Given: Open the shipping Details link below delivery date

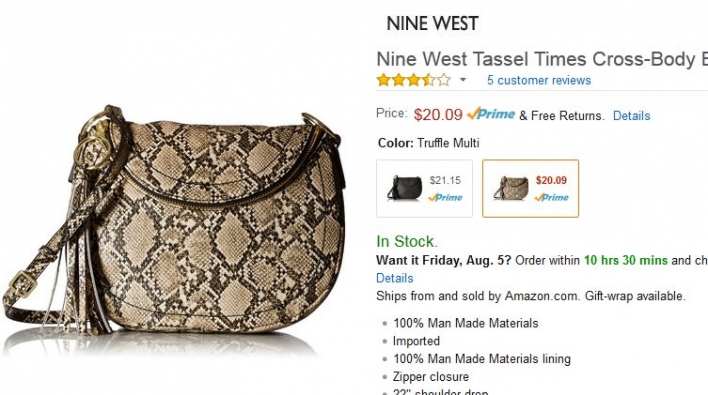Looking at the screenshot, I should click(395, 278).
